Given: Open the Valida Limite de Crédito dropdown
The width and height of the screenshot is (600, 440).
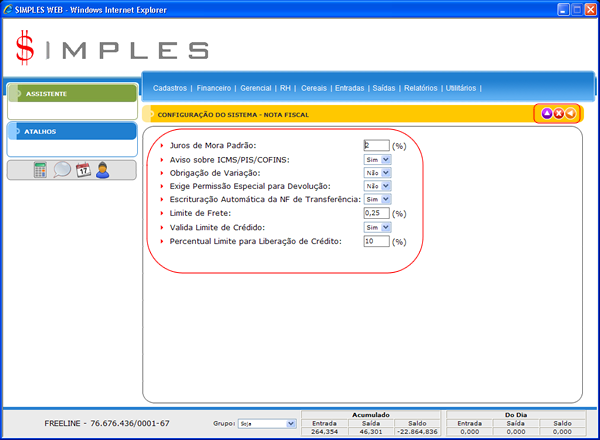Looking at the screenshot, I should point(378,227).
